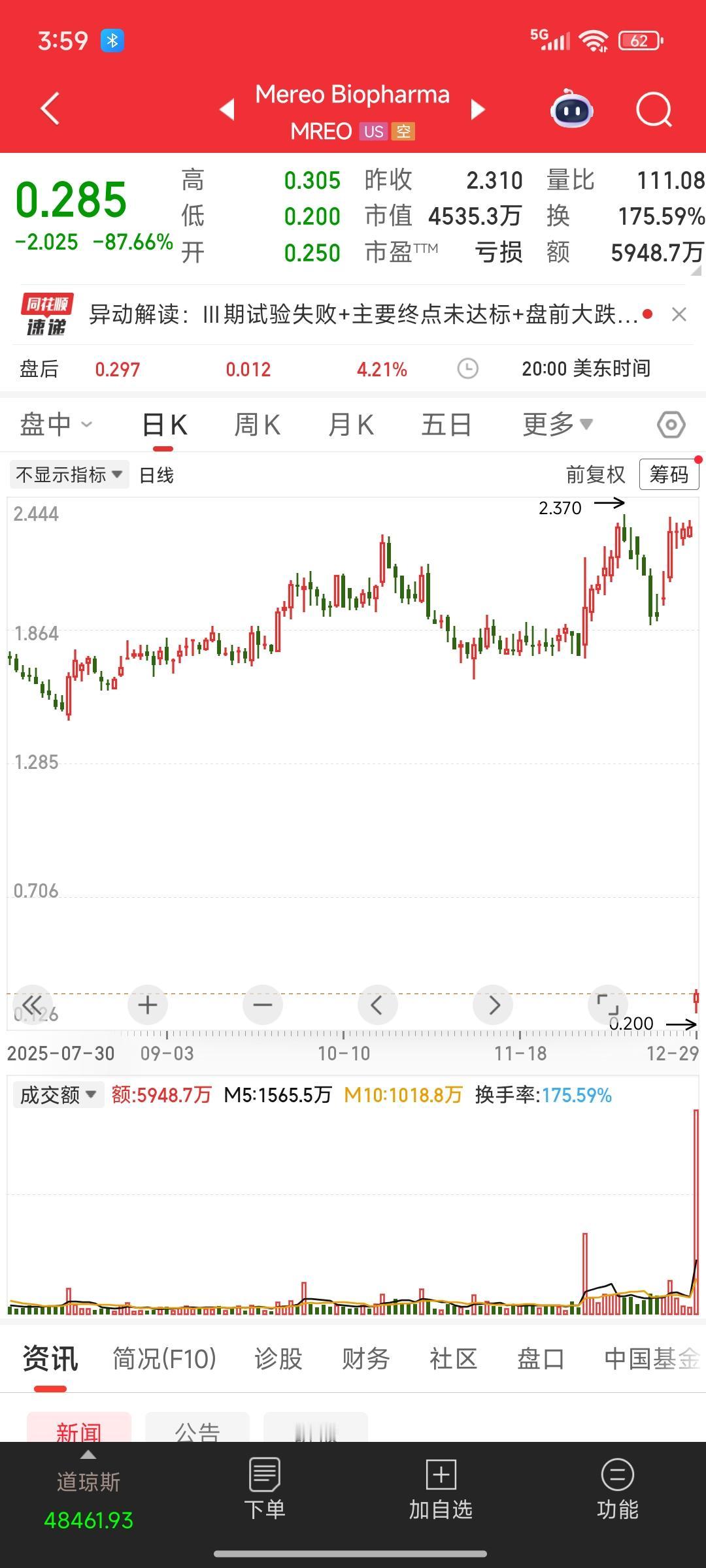
Task: Tap the 市值 4535.3万 value
Action: pyautogui.click(x=475, y=216)
